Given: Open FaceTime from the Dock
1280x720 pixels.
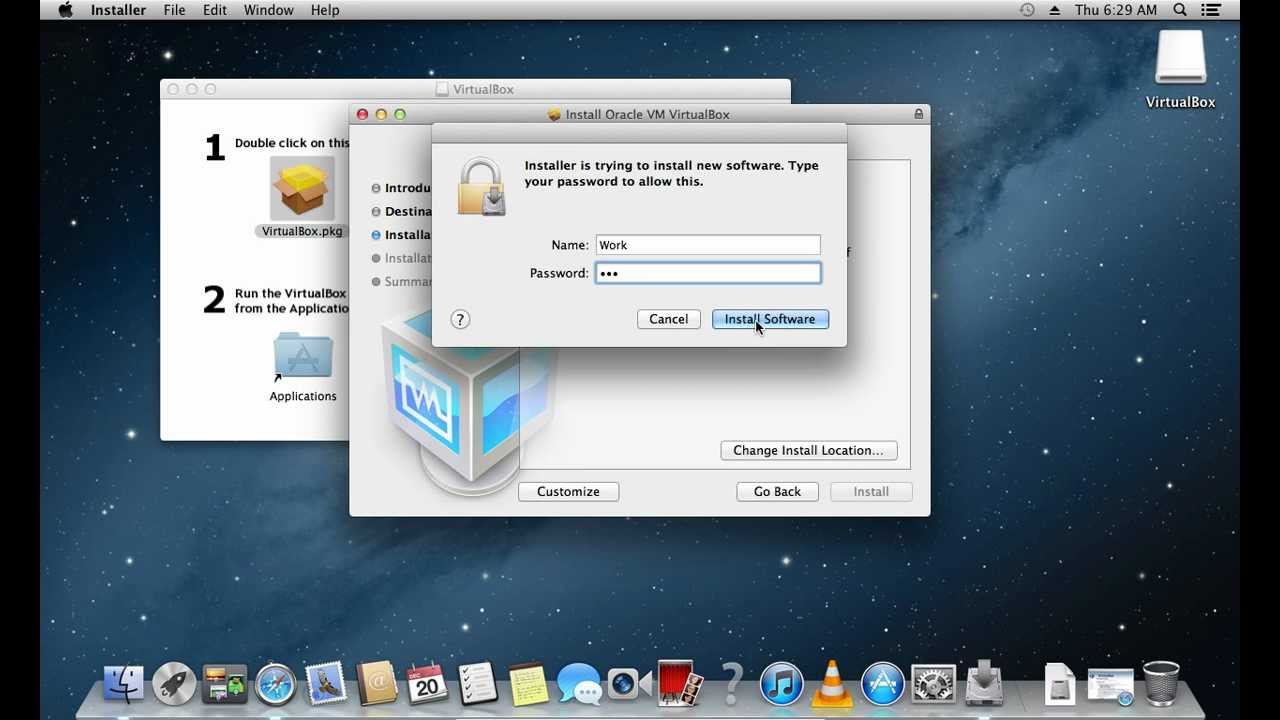Looking at the screenshot, I should (630, 684).
